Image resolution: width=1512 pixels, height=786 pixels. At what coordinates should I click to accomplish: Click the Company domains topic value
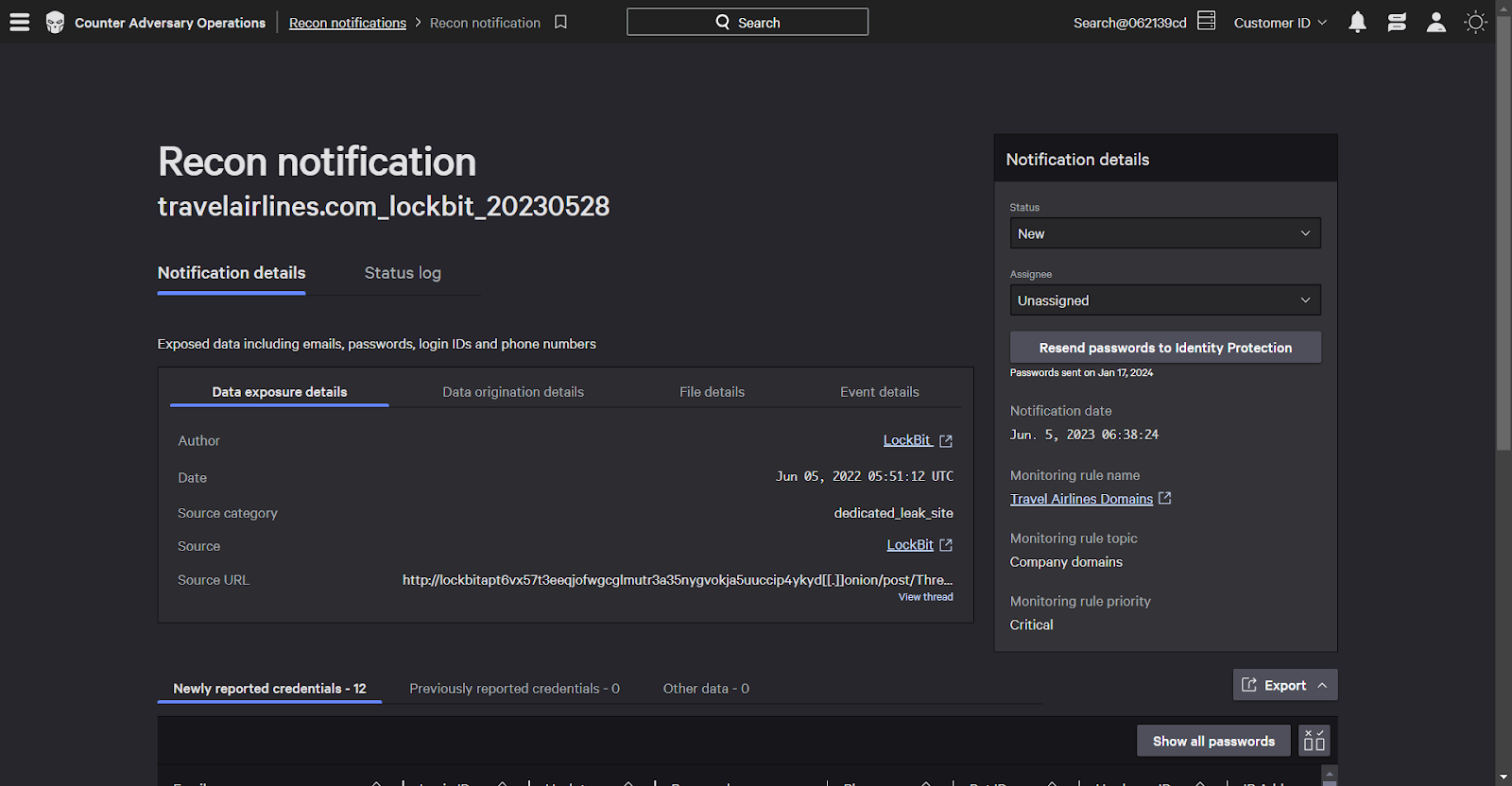coord(1066,562)
